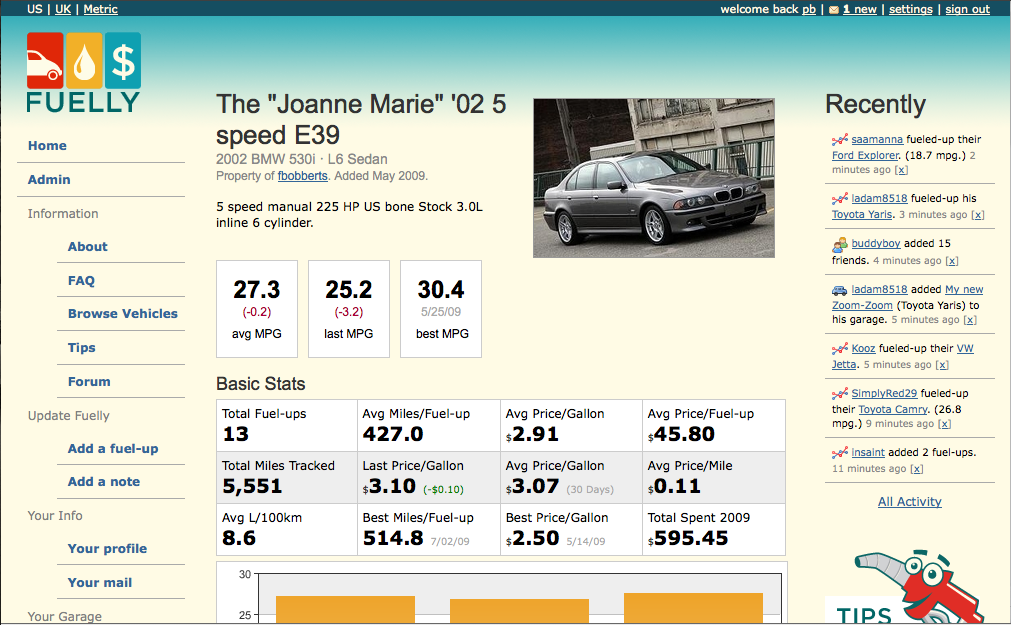Sign out of Fuelly
Viewport: 1011px width, 625px height.
[x=967, y=9]
